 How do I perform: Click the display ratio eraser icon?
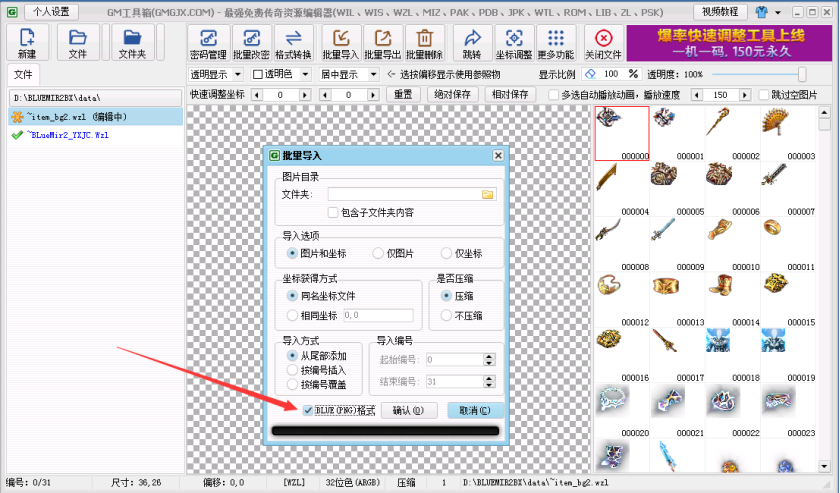coord(590,74)
